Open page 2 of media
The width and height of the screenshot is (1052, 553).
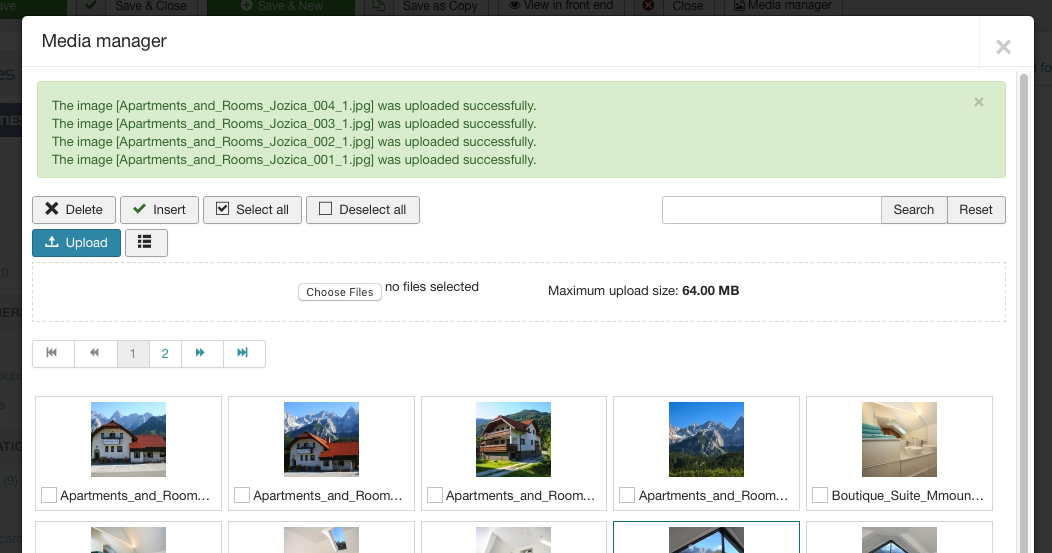165,353
